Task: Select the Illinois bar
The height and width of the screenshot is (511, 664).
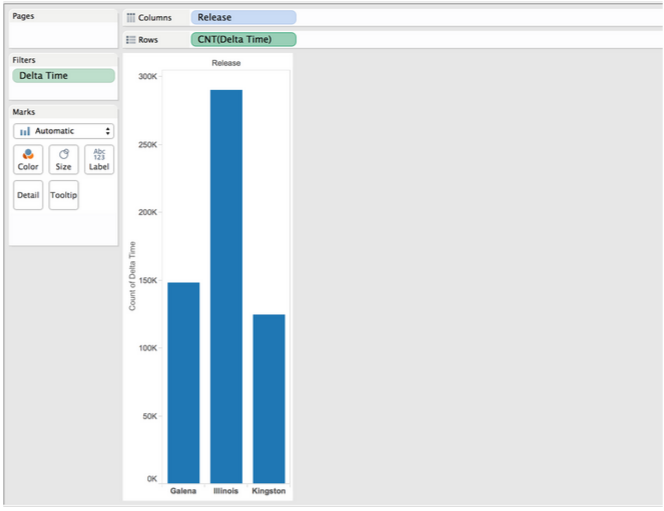Action: (x=226, y=286)
